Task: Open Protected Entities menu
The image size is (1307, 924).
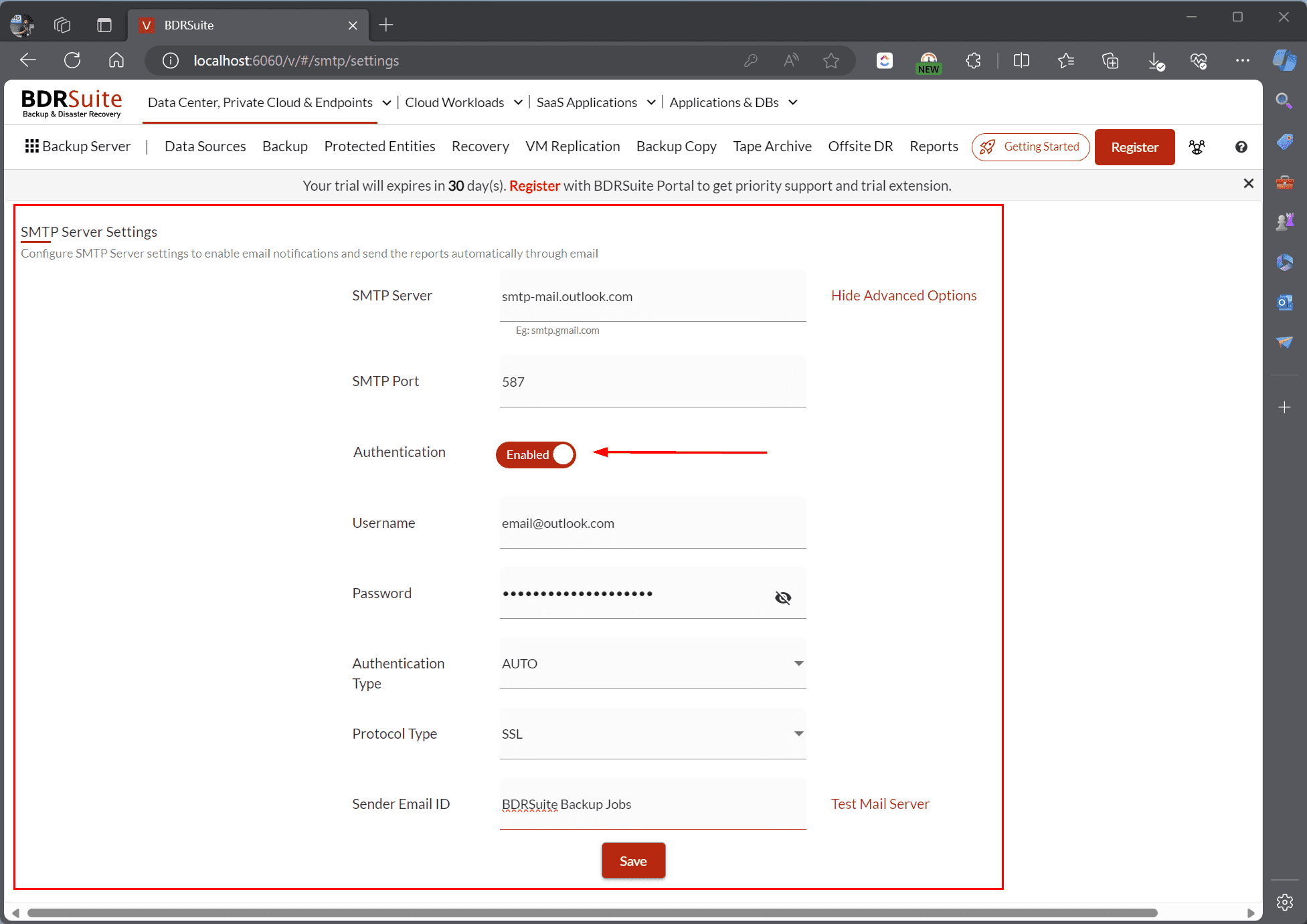Action: point(379,147)
